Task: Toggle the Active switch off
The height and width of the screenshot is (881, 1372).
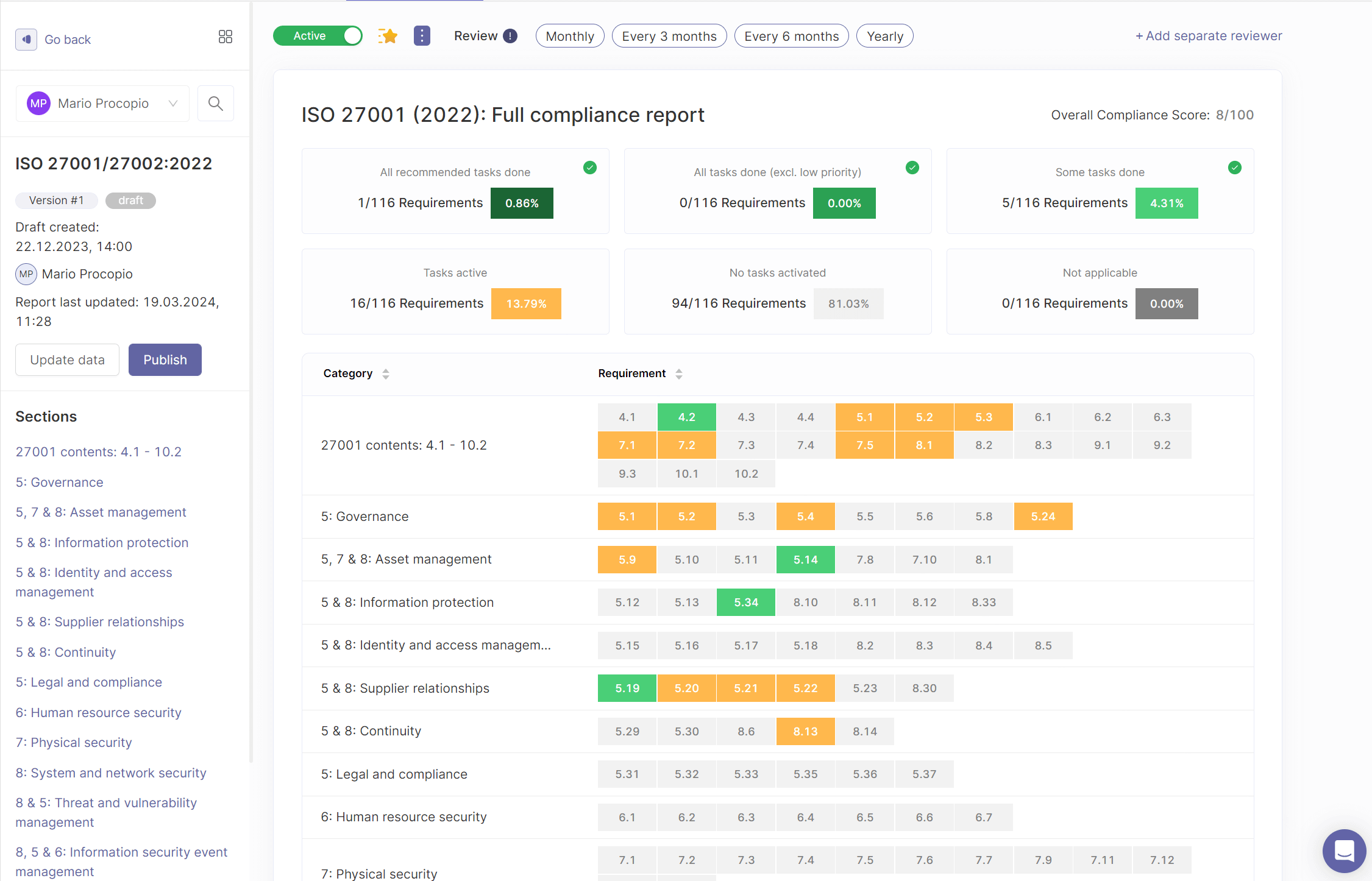Action: (x=318, y=36)
